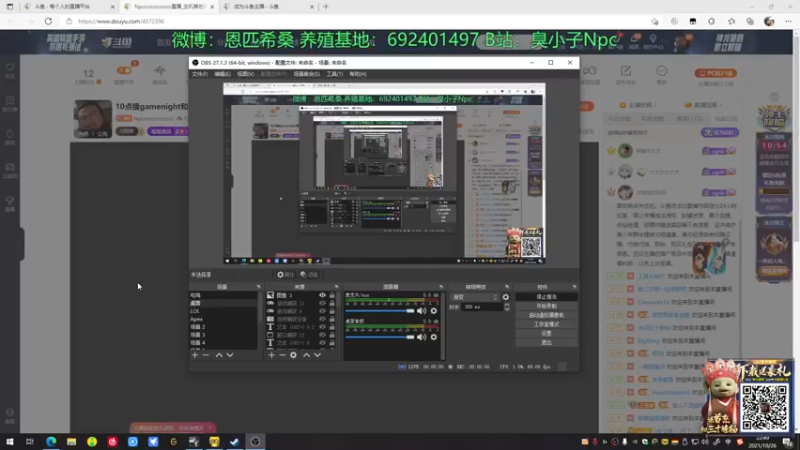
Task: Mute the desktop audio speaker icon
Action: (x=421, y=337)
